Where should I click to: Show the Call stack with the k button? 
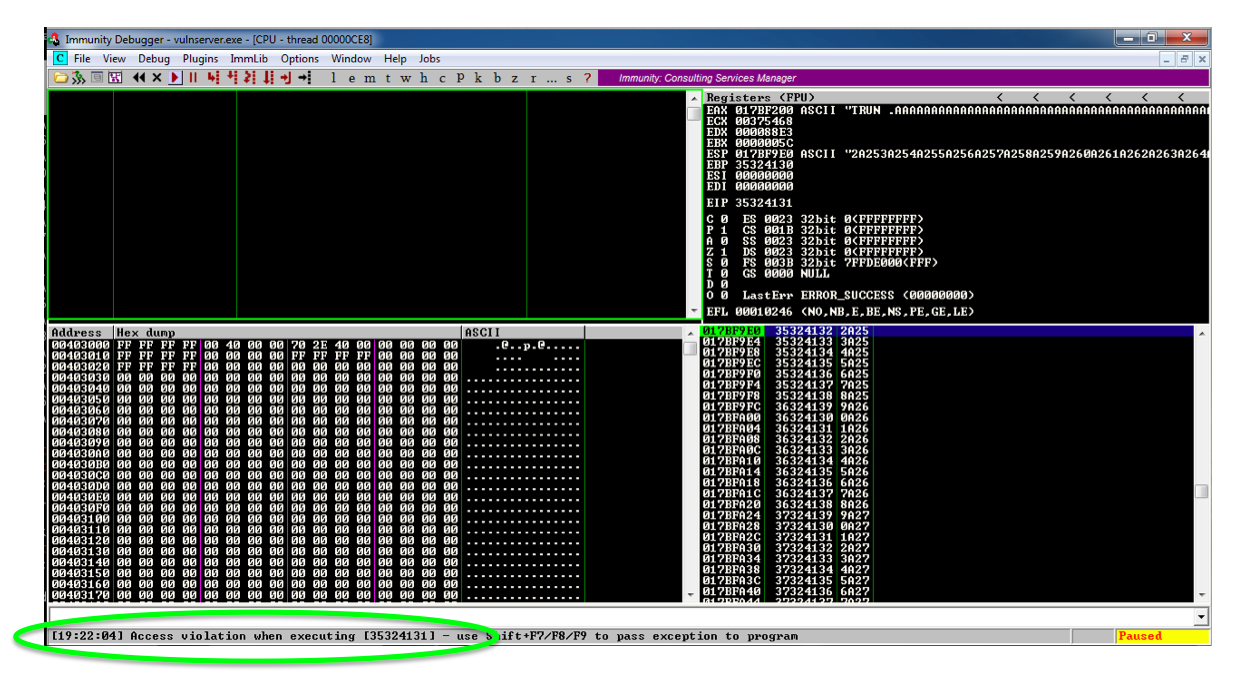(x=478, y=78)
